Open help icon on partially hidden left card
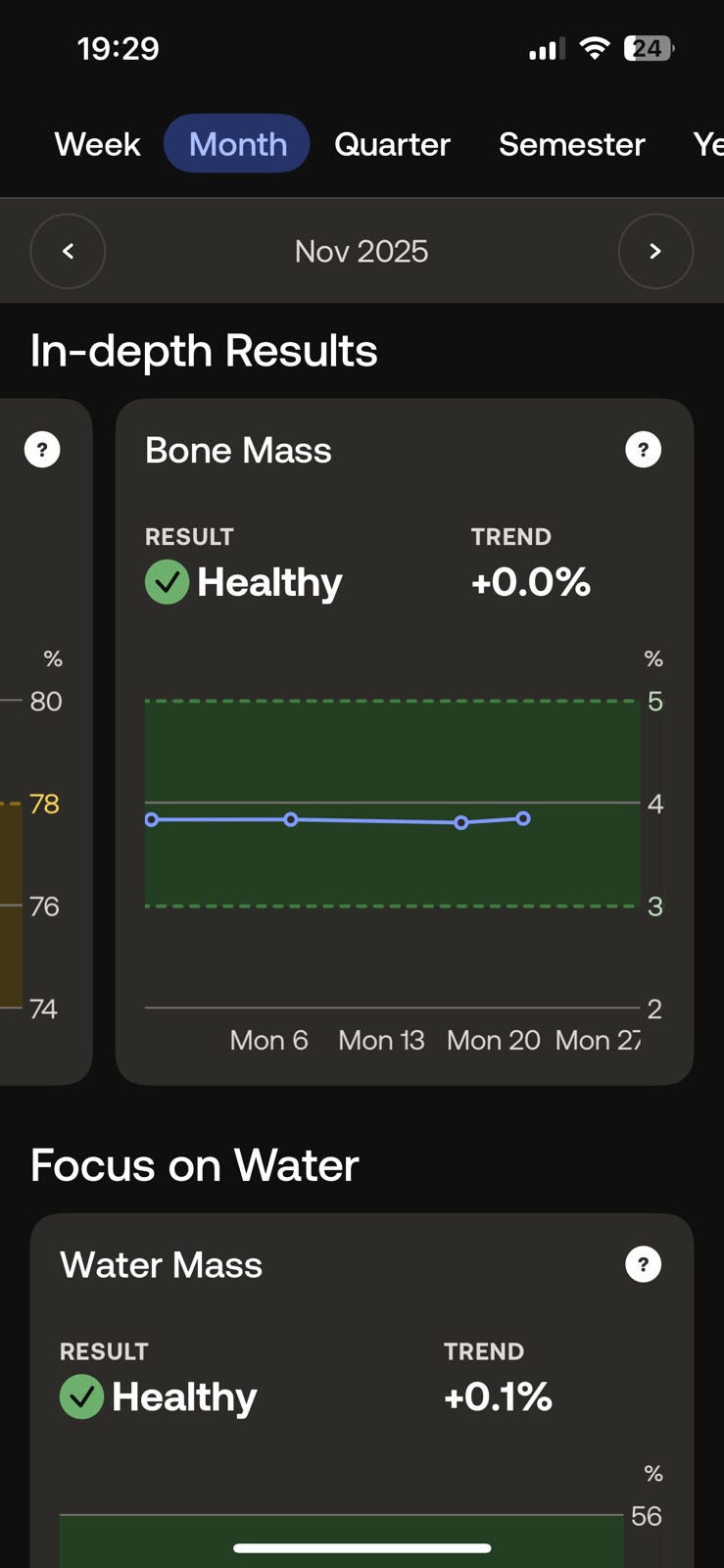The height and width of the screenshot is (1568, 724). 42,450
